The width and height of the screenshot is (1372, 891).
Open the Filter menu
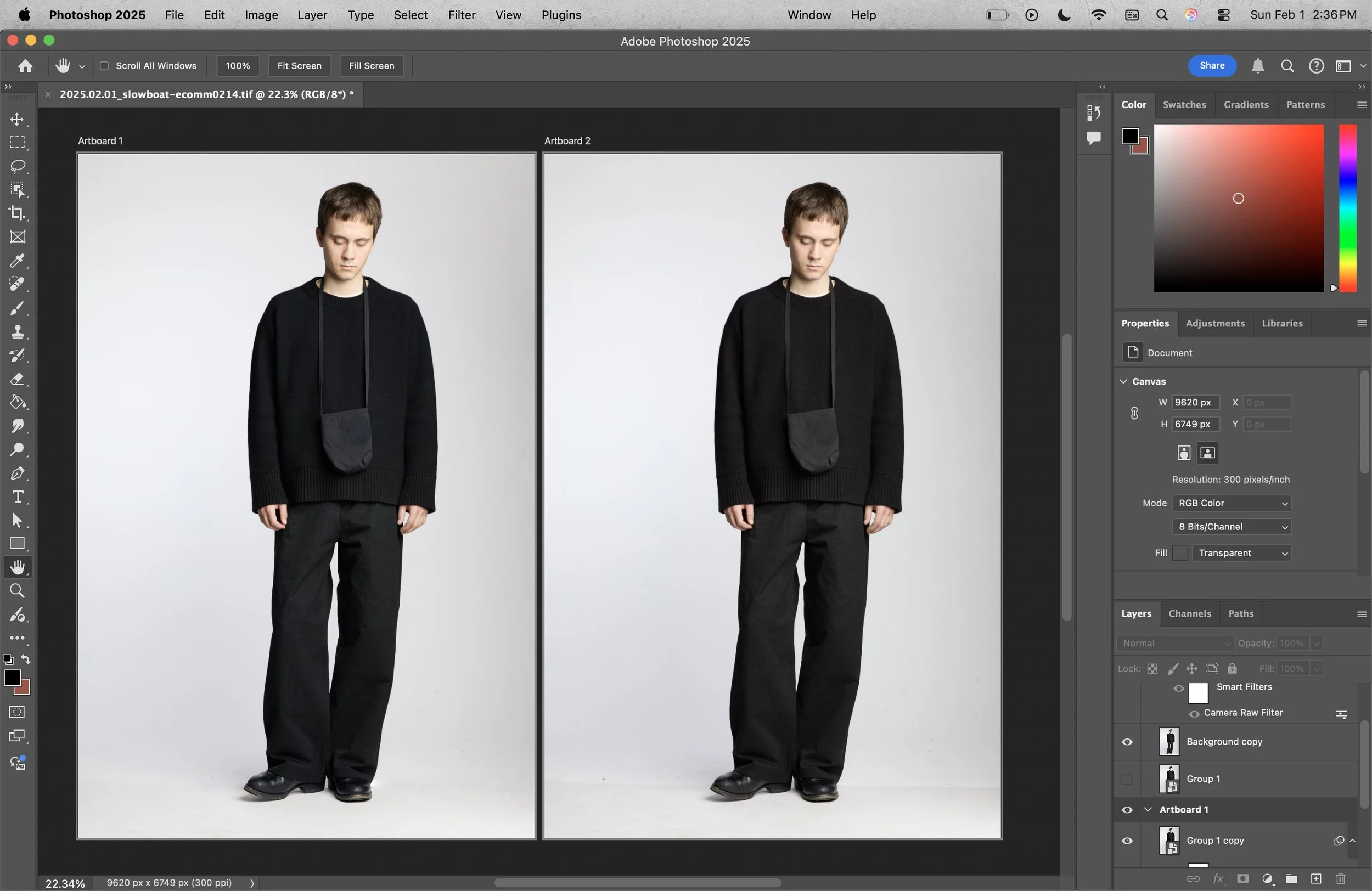(461, 15)
